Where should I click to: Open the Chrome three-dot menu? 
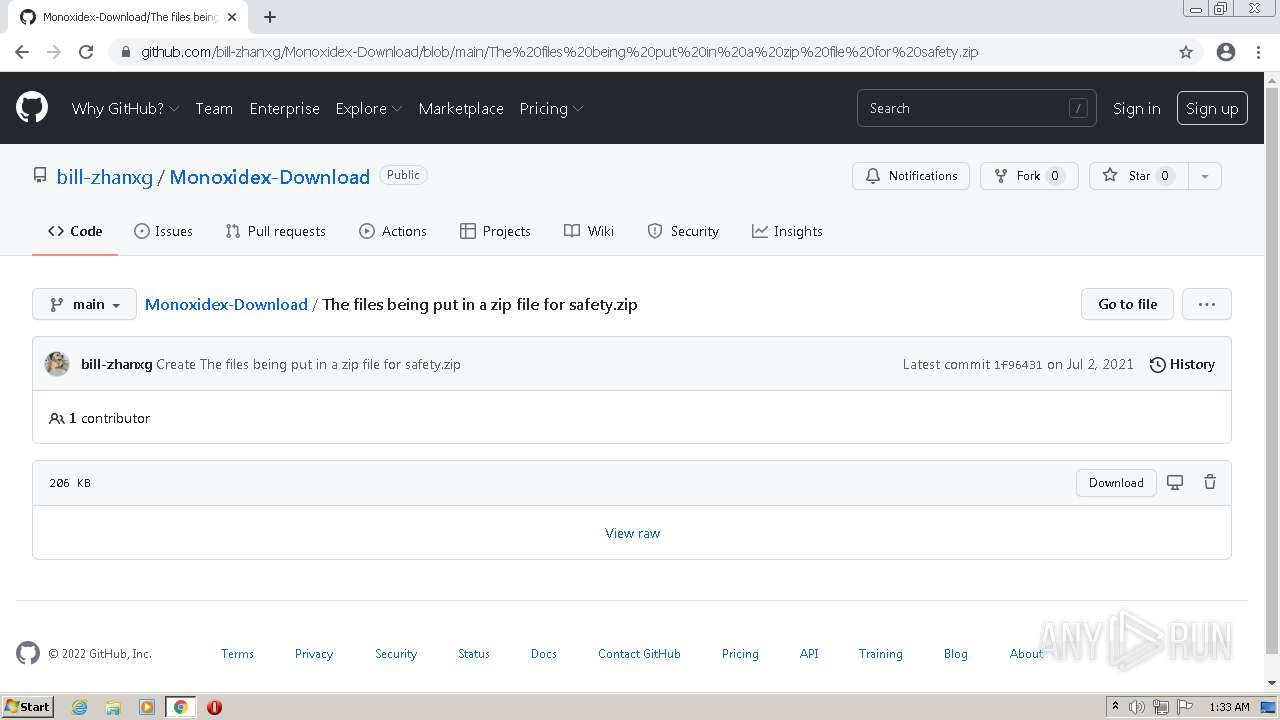pos(1258,52)
